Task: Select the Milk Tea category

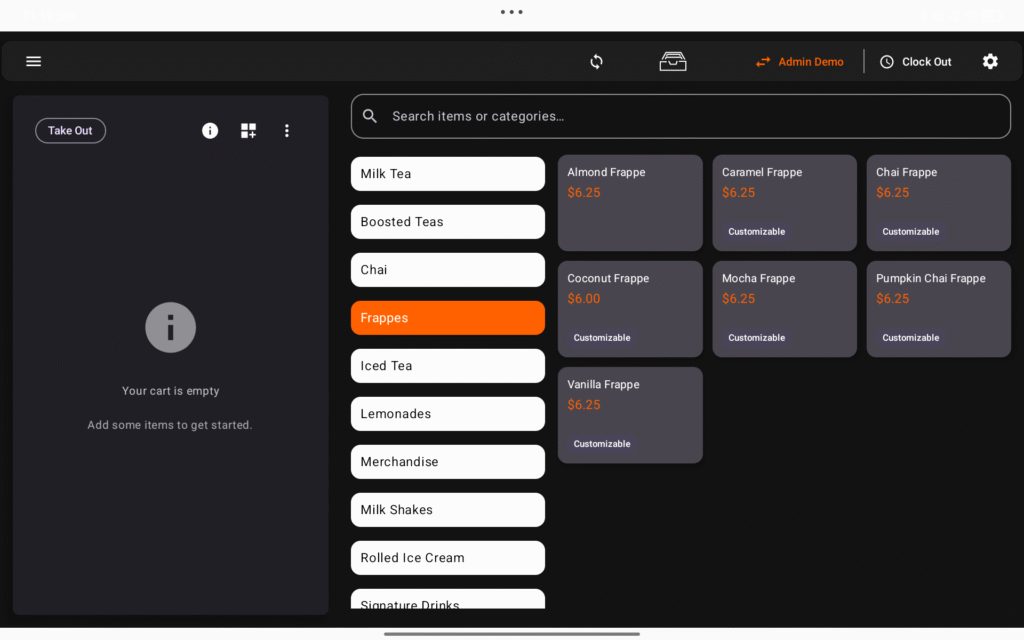Action: [x=447, y=174]
